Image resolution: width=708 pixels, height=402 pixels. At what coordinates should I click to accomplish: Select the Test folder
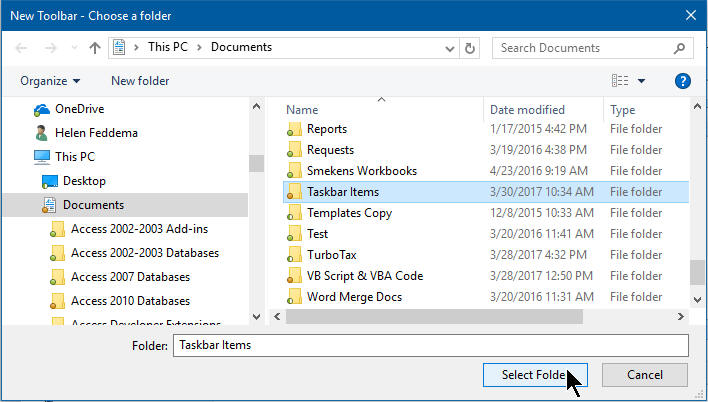(x=317, y=234)
